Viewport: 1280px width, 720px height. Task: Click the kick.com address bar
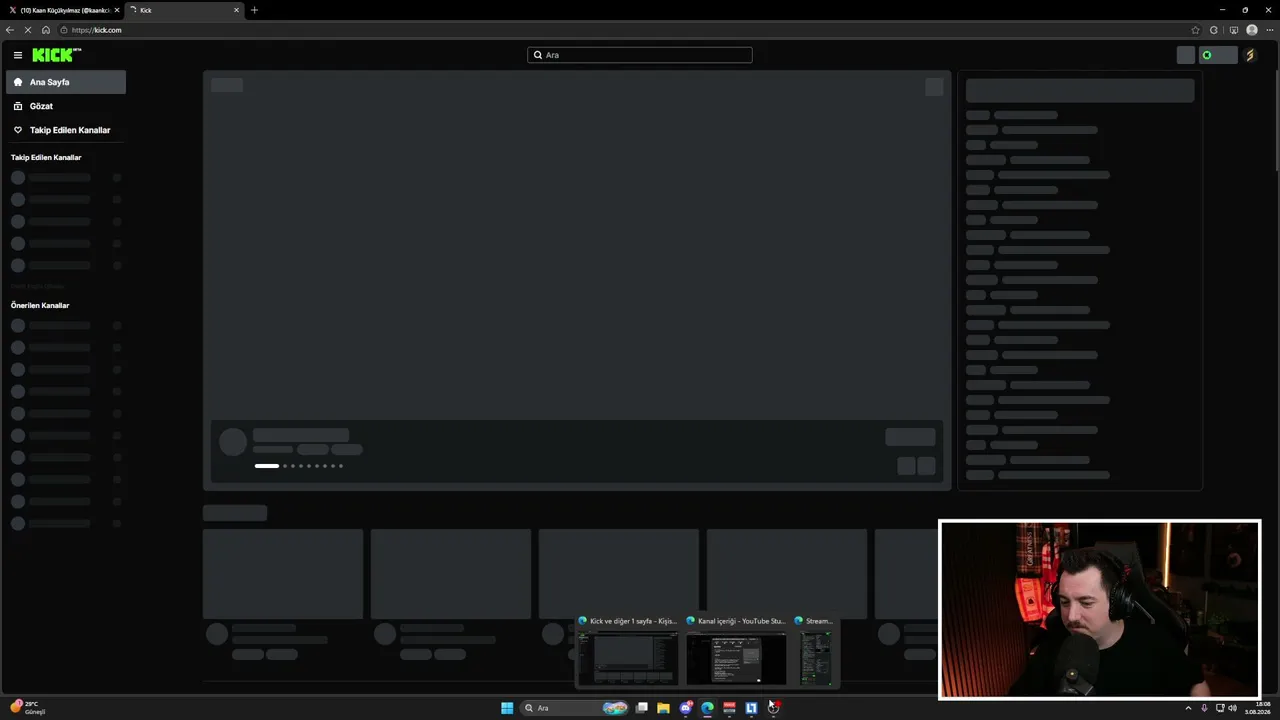[x=630, y=30]
